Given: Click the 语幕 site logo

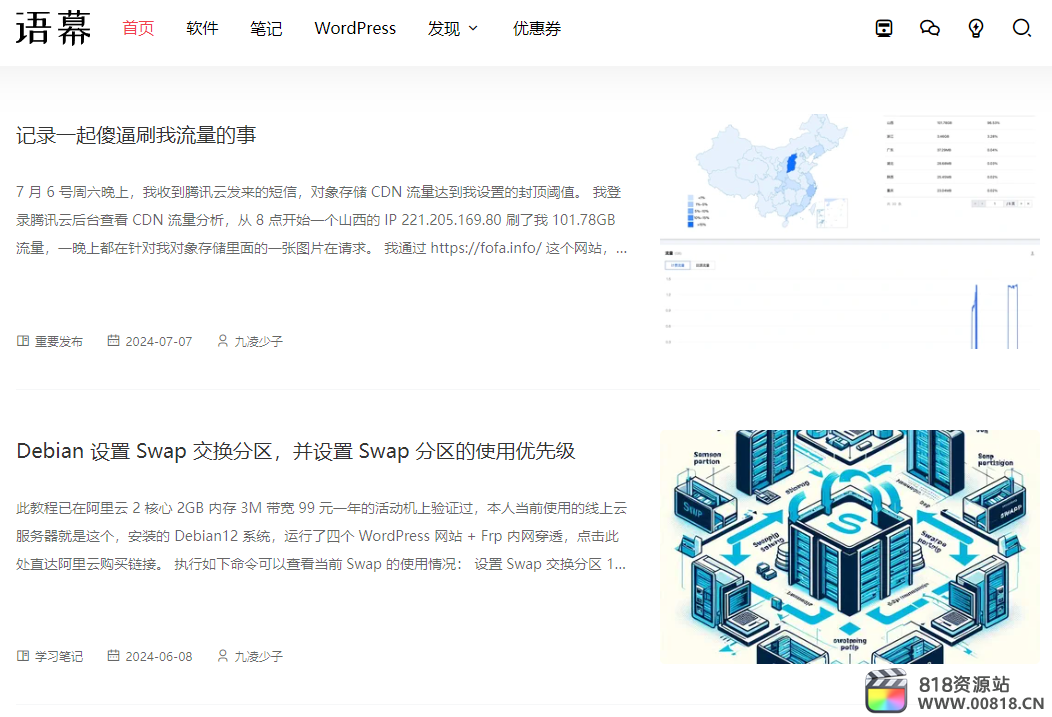Looking at the screenshot, I should tap(54, 28).
